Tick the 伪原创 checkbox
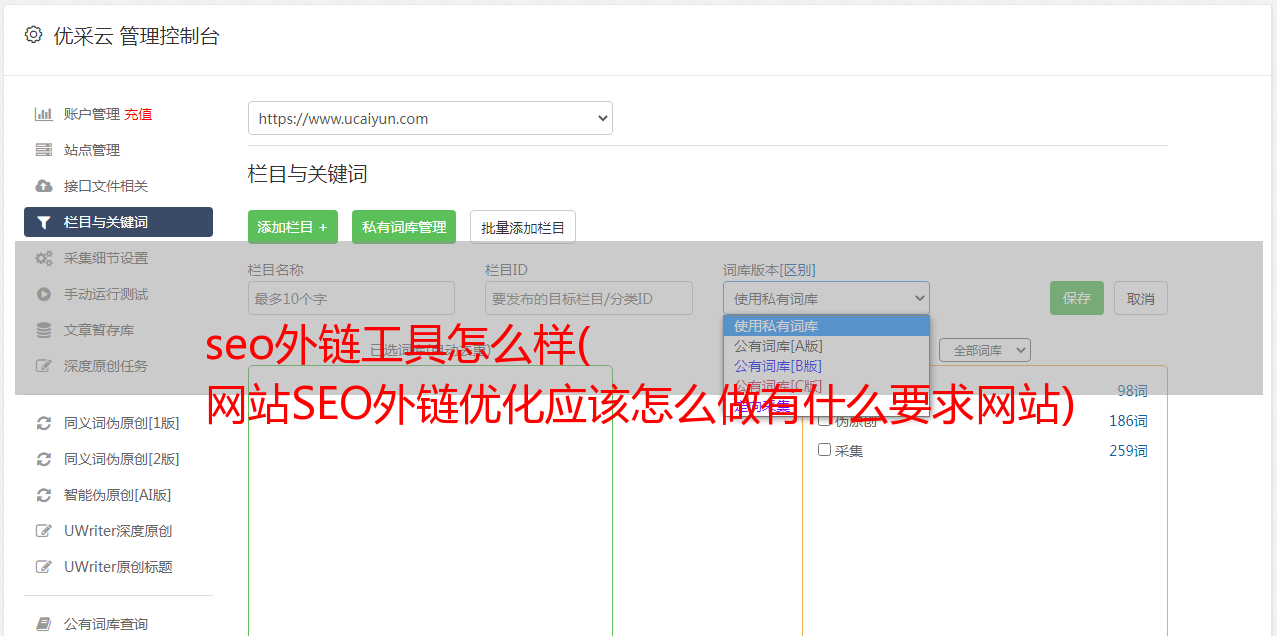1277x636 pixels. click(825, 420)
